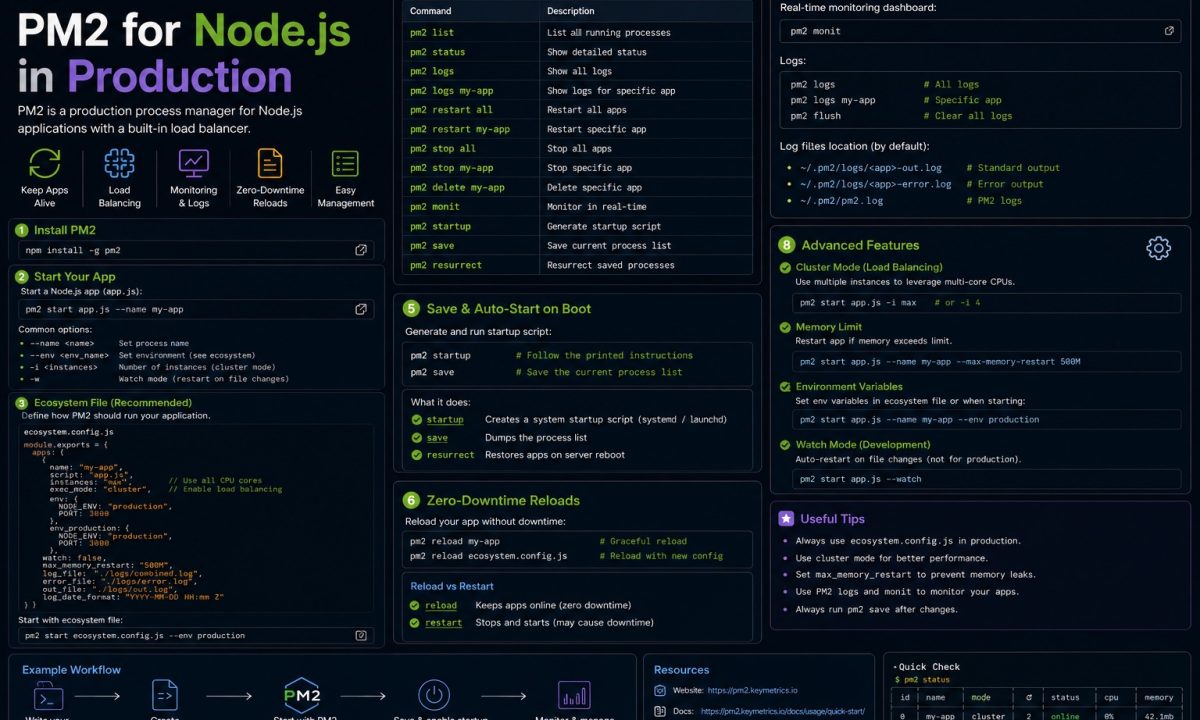Viewport: 1200px width, 720px height.
Task: Click the star icon beside Useful Tips
Action: click(786, 518)
